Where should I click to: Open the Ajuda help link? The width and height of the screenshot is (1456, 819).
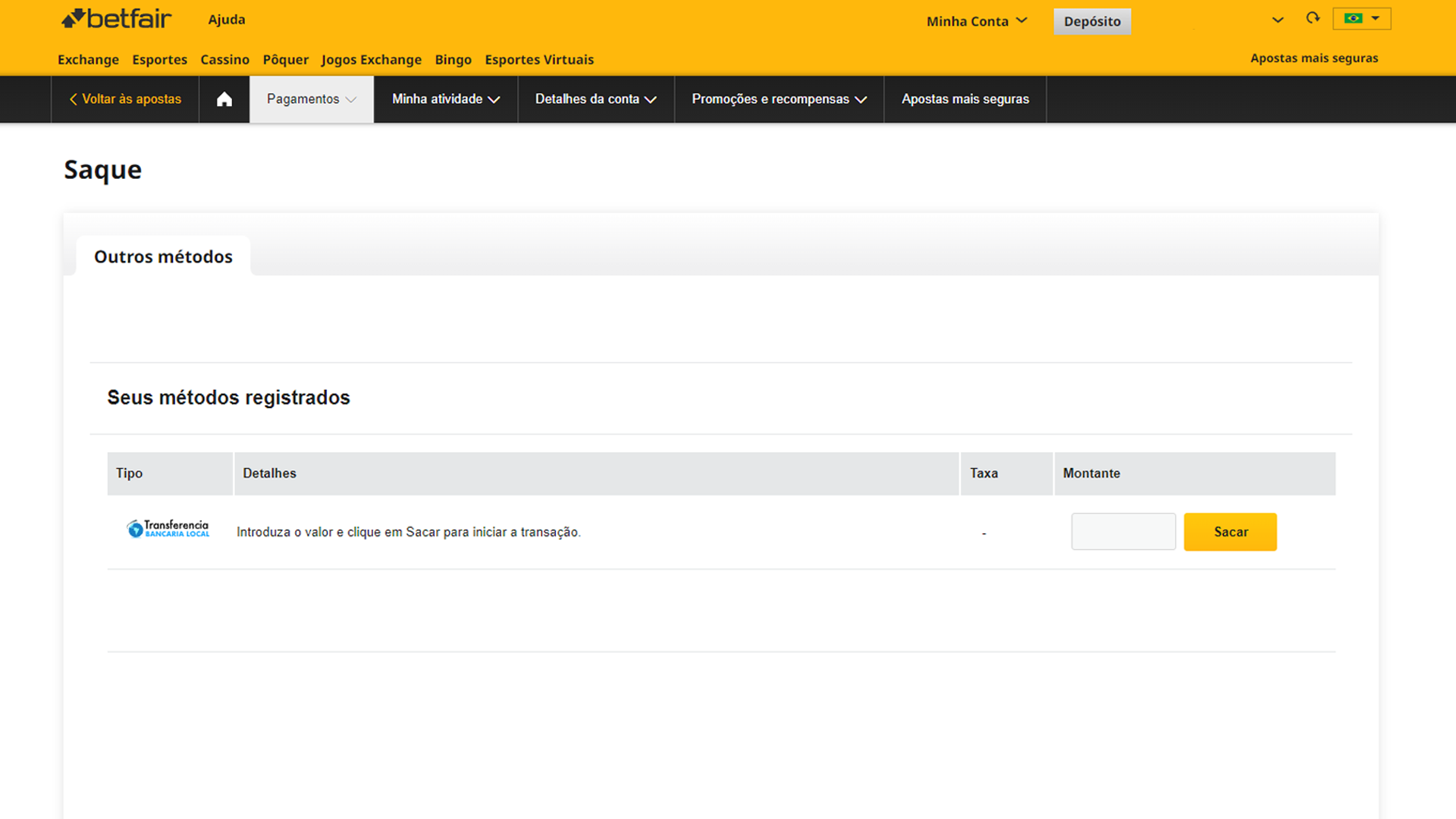(x=227, y=20)
